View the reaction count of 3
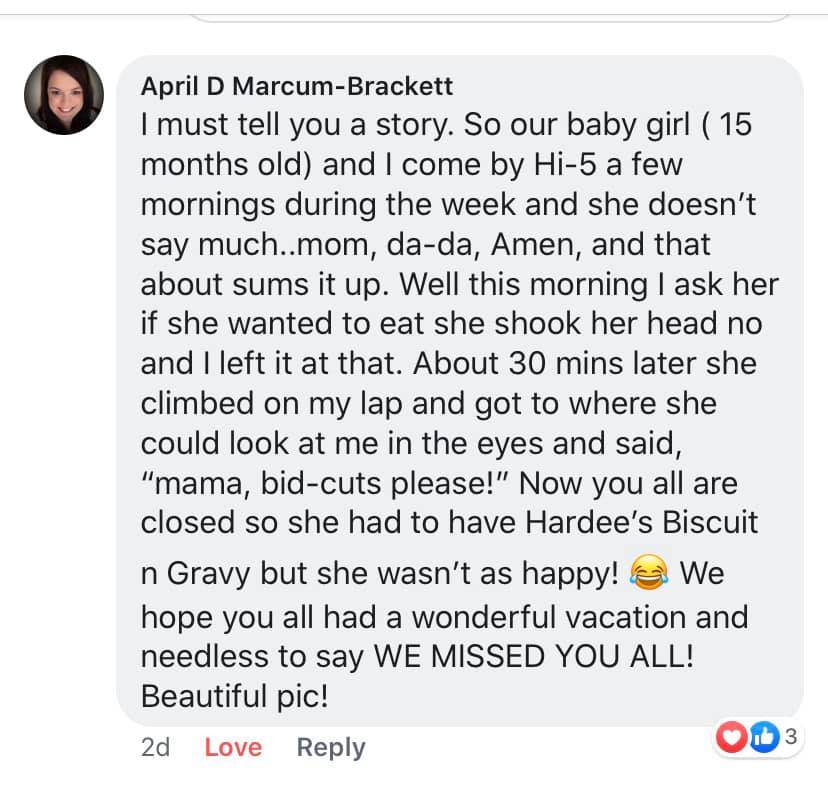The image size is (828, 793). pyautogui.click(x=790, y=738)
